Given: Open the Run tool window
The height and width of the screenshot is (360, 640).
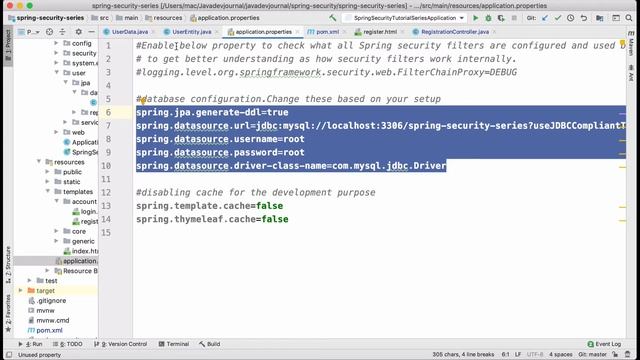Looking at the screenshot, I should click(31, 344).
